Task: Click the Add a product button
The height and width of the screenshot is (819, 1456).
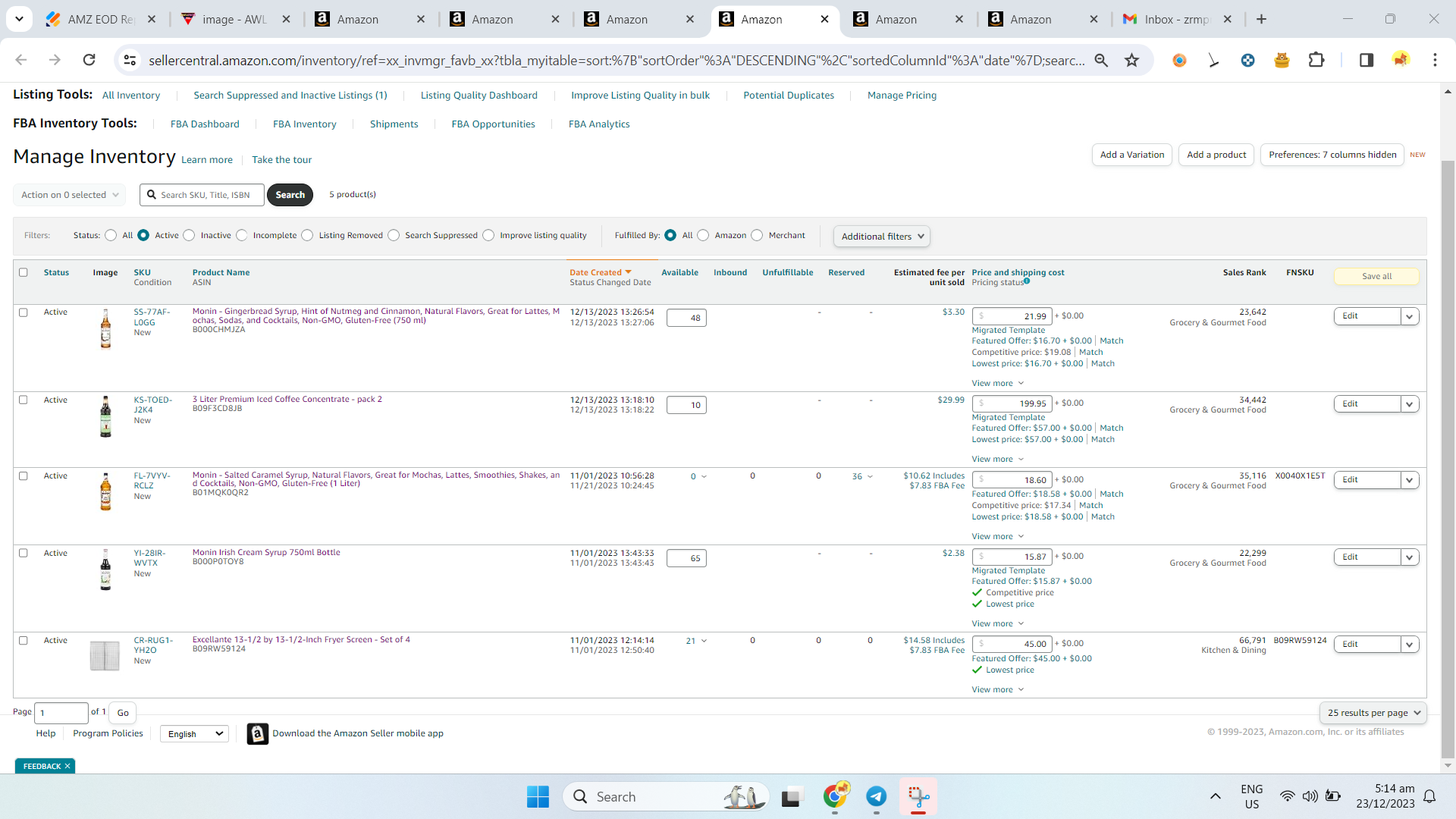Action: [1216, 155]
